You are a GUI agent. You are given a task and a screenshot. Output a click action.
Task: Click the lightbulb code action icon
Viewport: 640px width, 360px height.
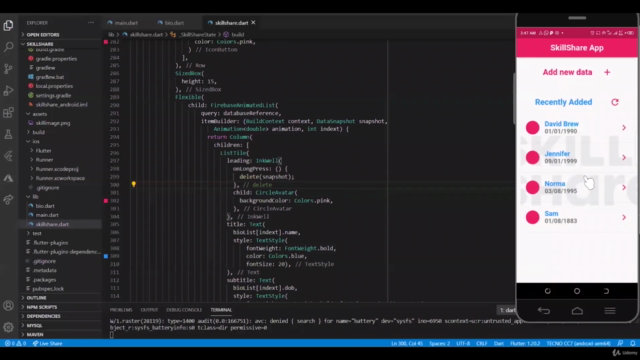click(x=133, y=184)
